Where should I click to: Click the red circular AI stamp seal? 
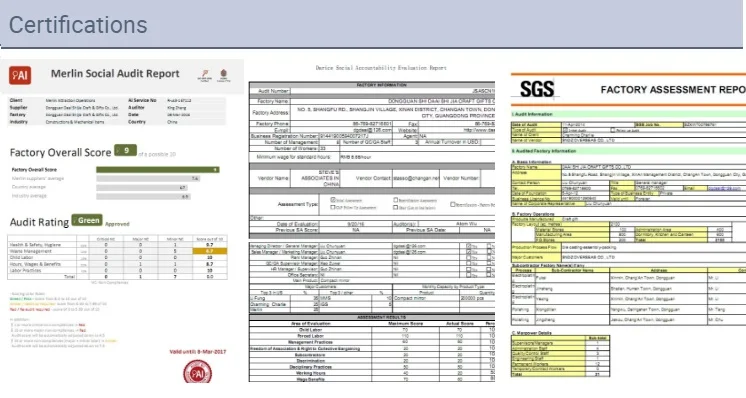pos(197,372)
